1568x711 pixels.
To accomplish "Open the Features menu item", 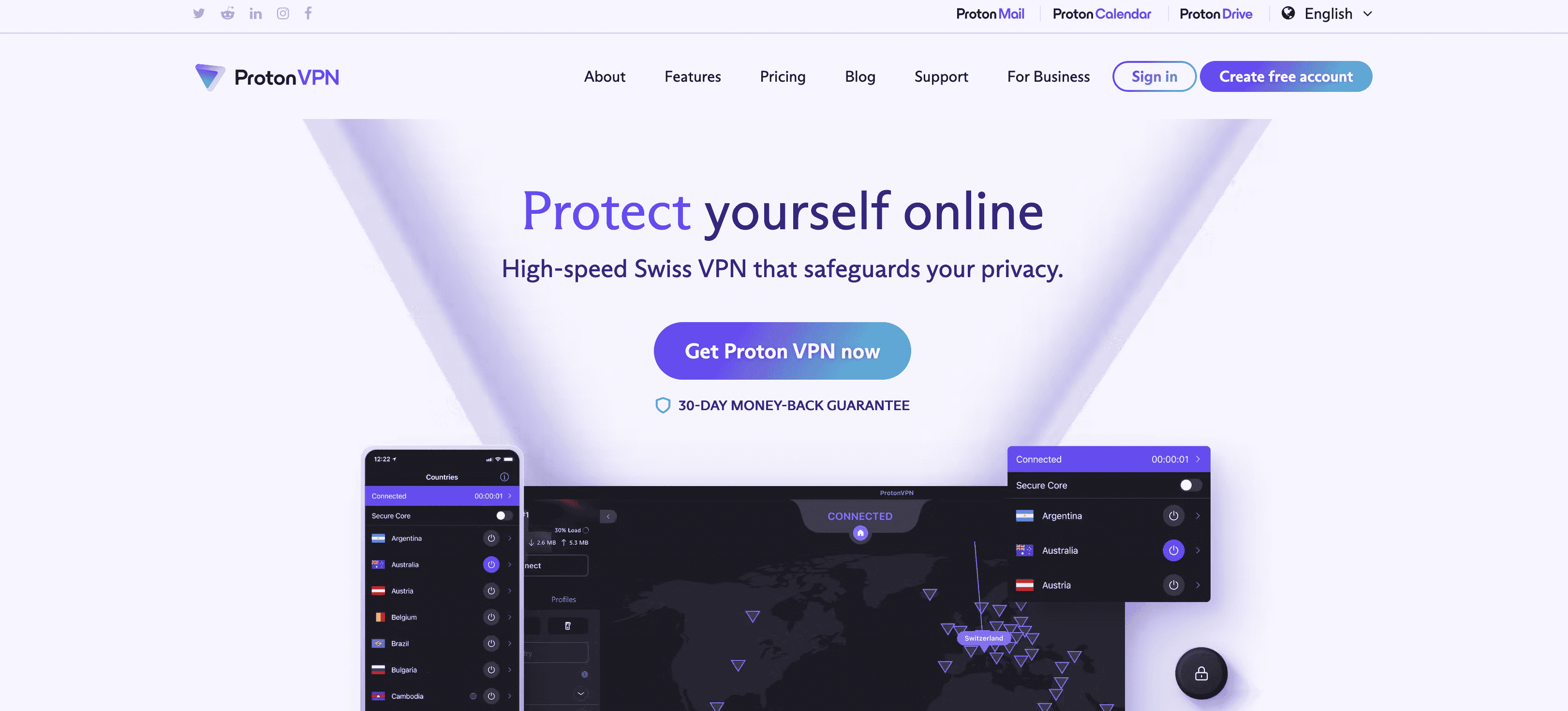I will tap(692, 76).
